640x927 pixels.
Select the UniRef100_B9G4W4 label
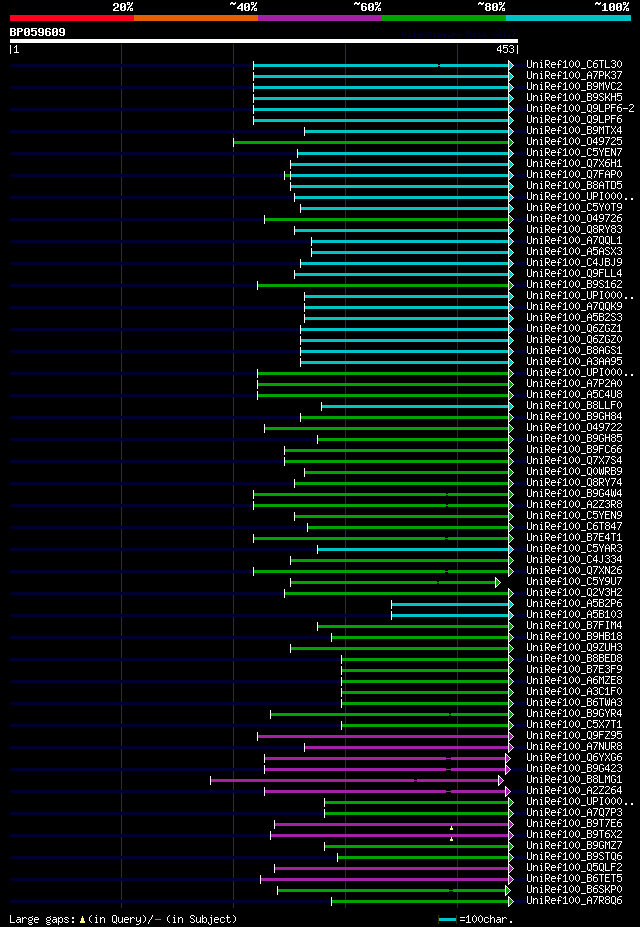tap(574, 494)
